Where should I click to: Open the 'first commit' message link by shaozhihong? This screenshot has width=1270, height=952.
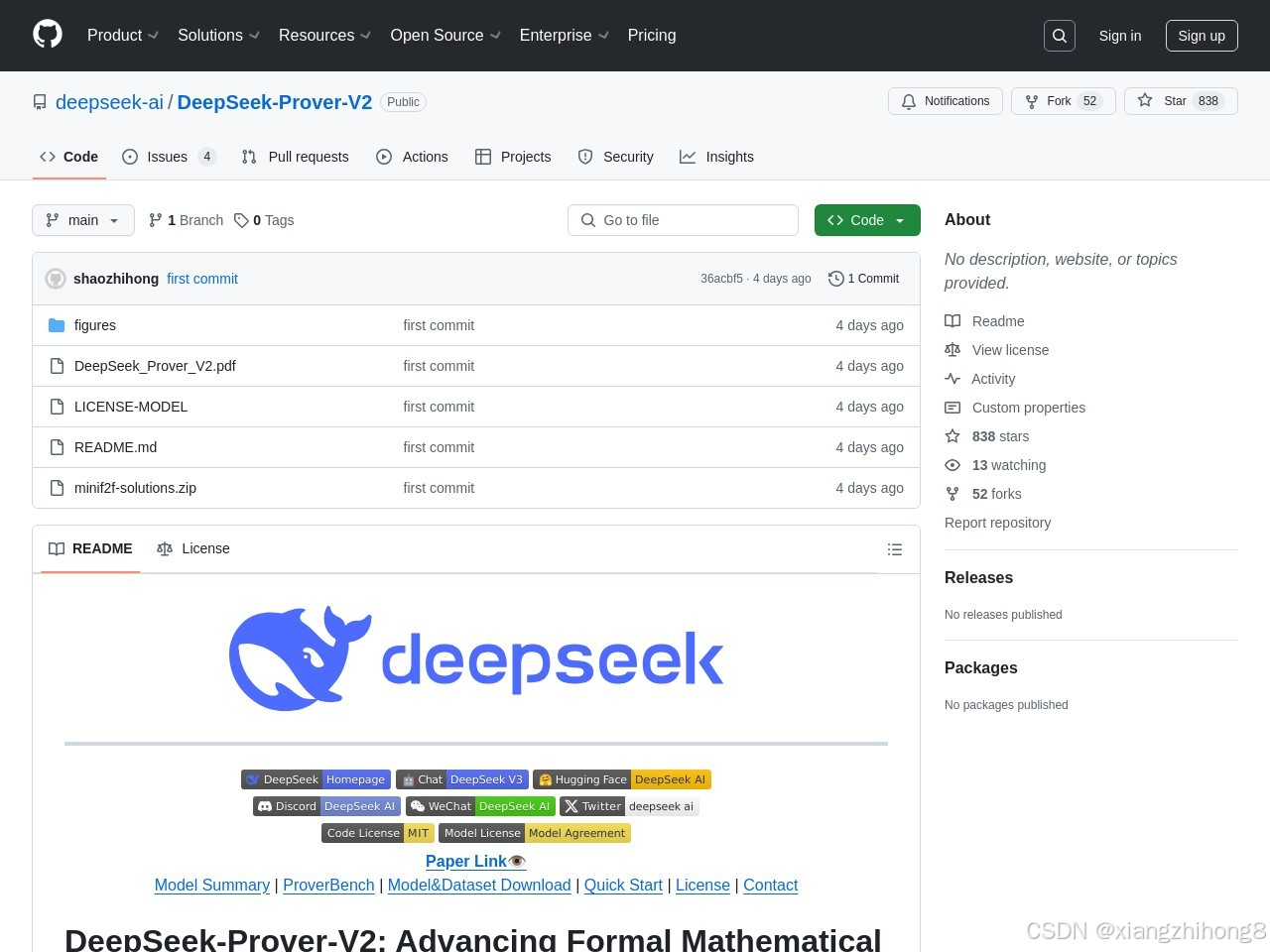[202, 279]
